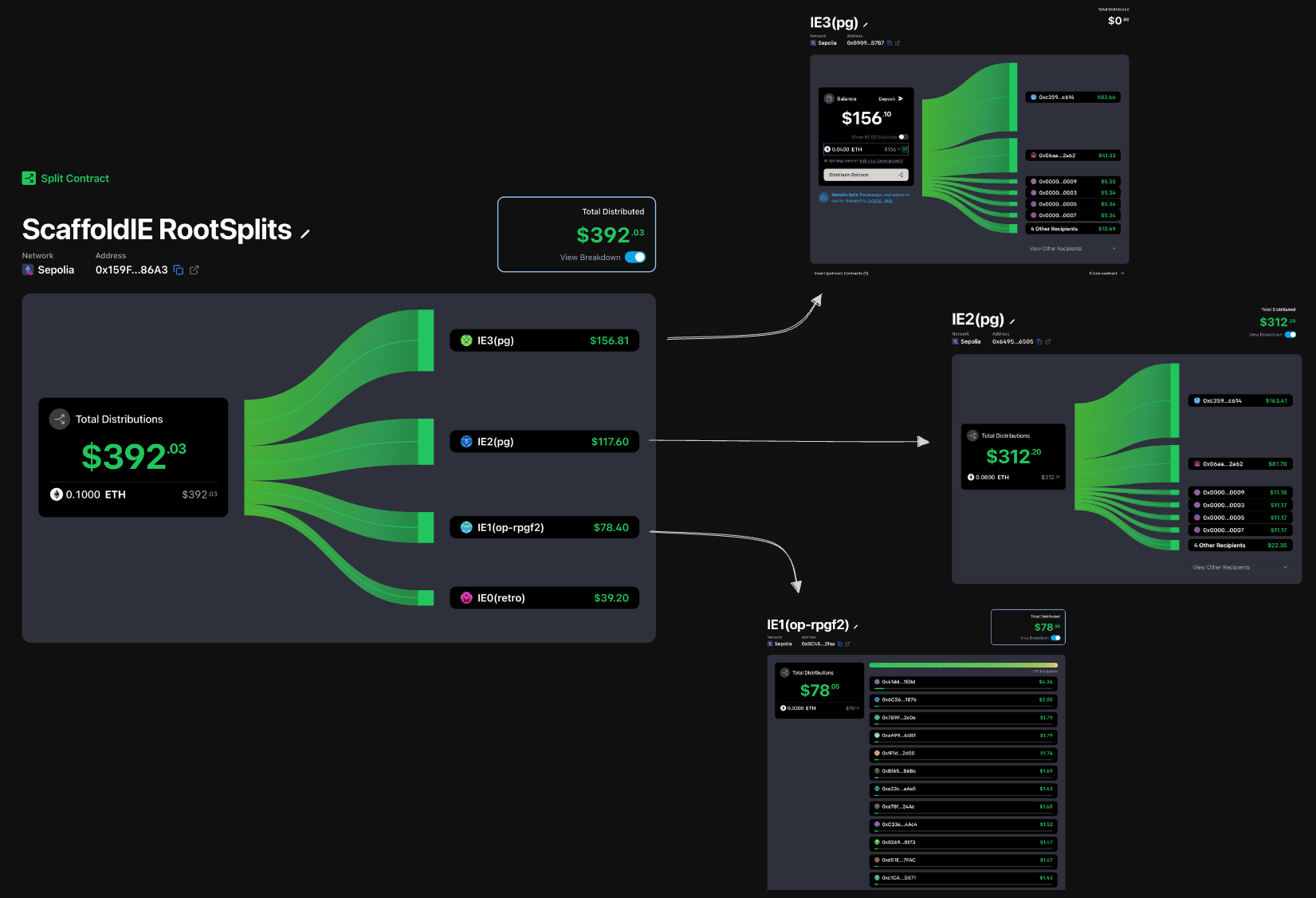Open ScaffoldIE RootSplits address in block explorer
Viewport: 1316px width, 898px height.
[x=194, y=270]
